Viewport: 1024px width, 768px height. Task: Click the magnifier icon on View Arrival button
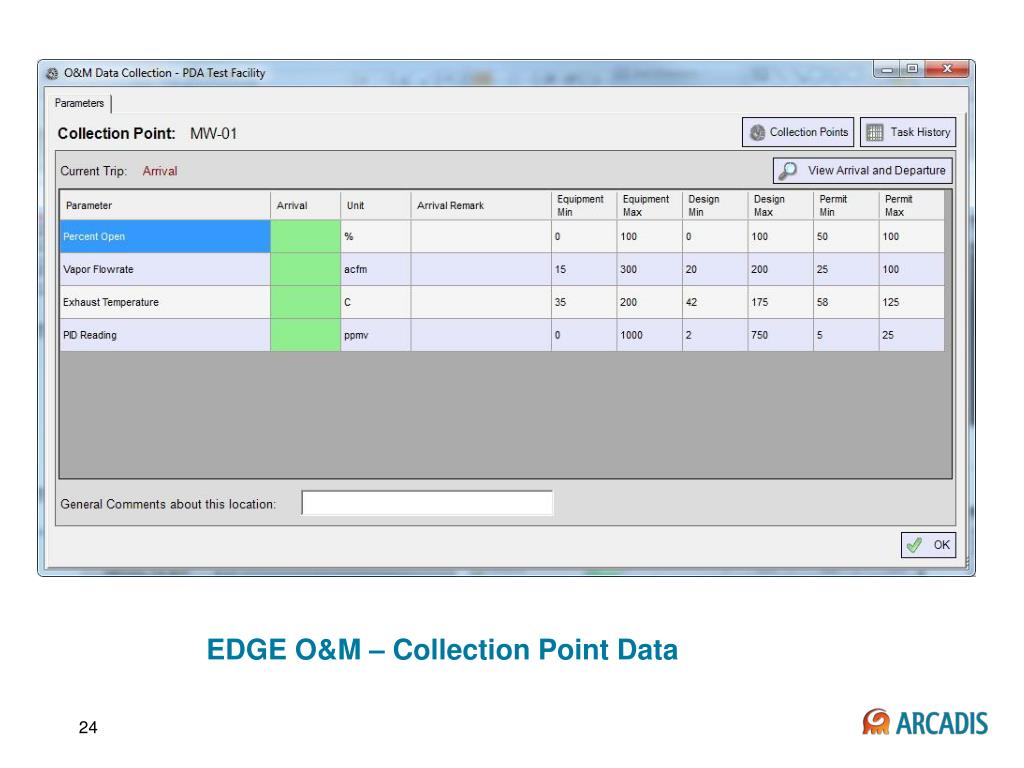pyautogui.click(x=788, y=170)
